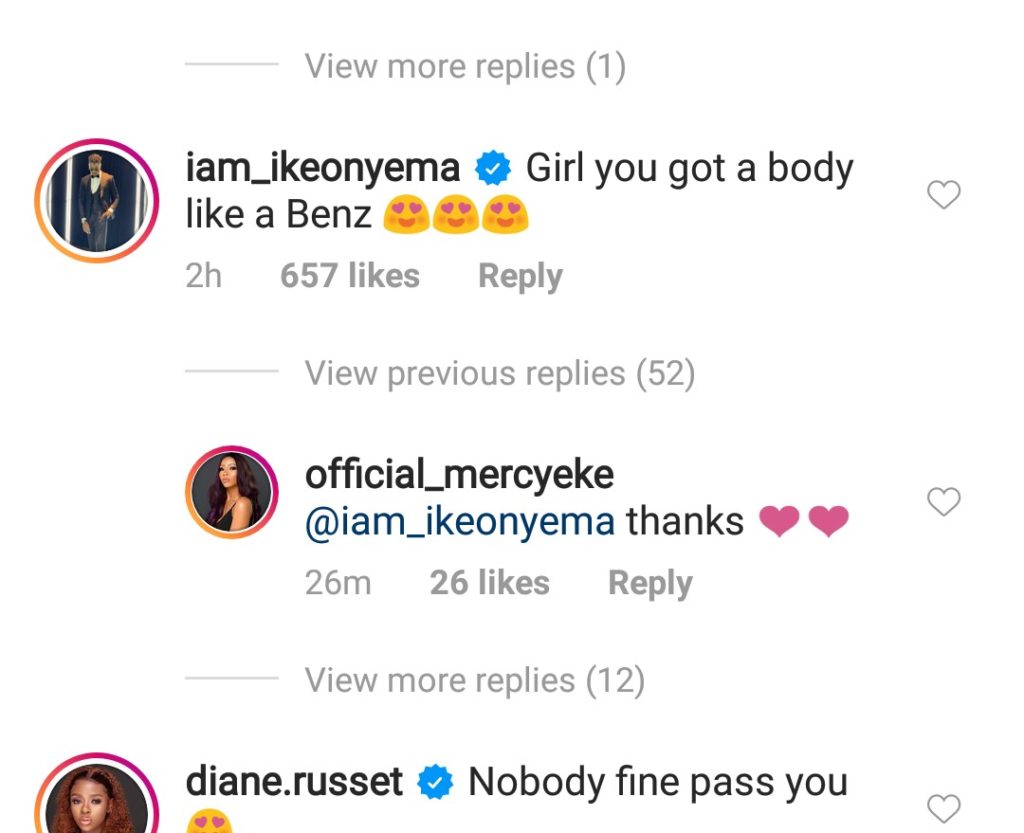This screenshot has width=1024, height=833.
Task: Reply to iam_ikeonyema's comment
Action: [x=520, y=276]
